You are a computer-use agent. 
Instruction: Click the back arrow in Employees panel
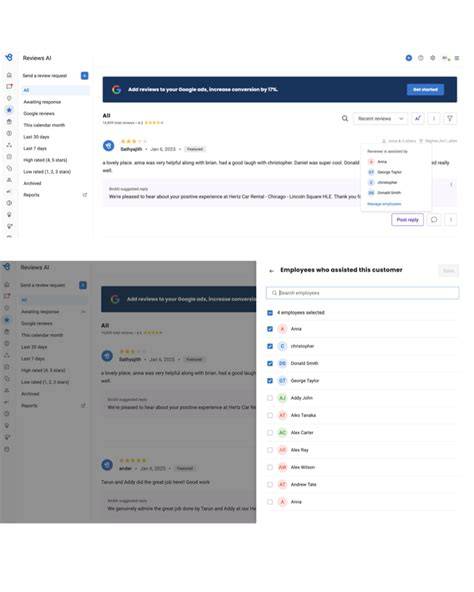click(x=272, y=271)
